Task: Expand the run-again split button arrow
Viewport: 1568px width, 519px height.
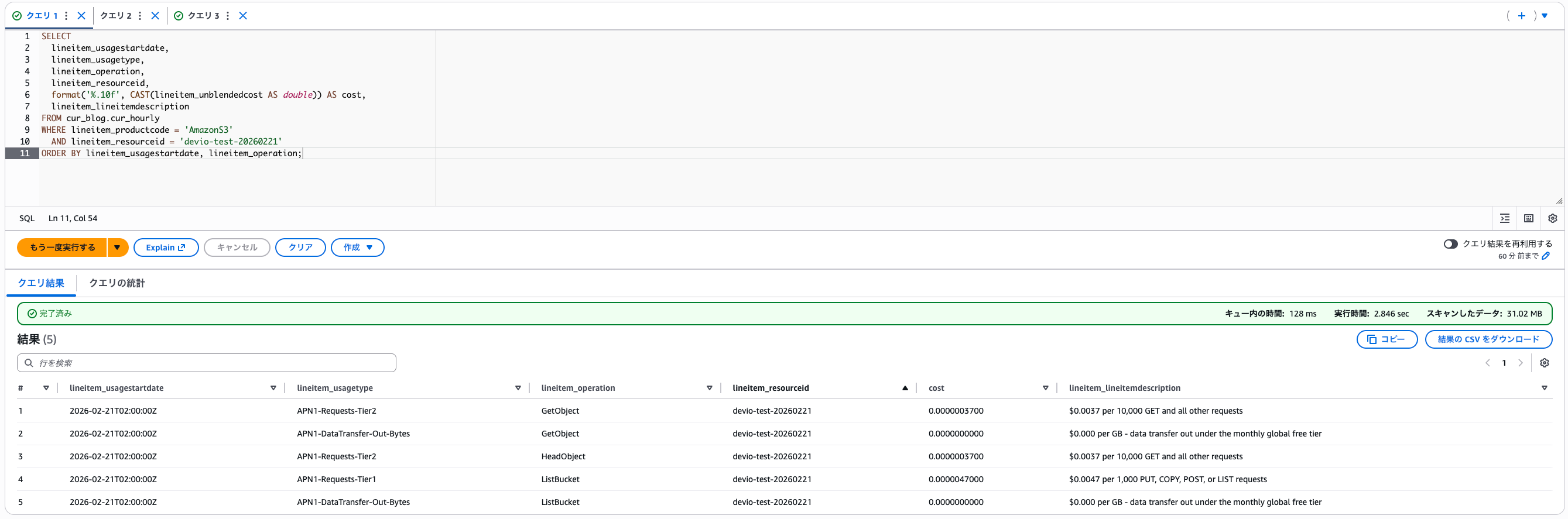Action: tap(117, 248)
